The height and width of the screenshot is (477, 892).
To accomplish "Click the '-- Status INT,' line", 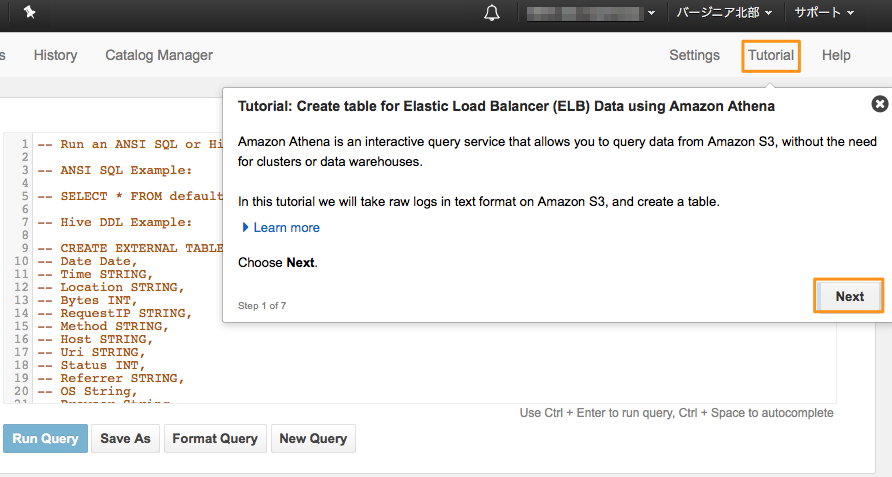I will [x=92, y=365].
